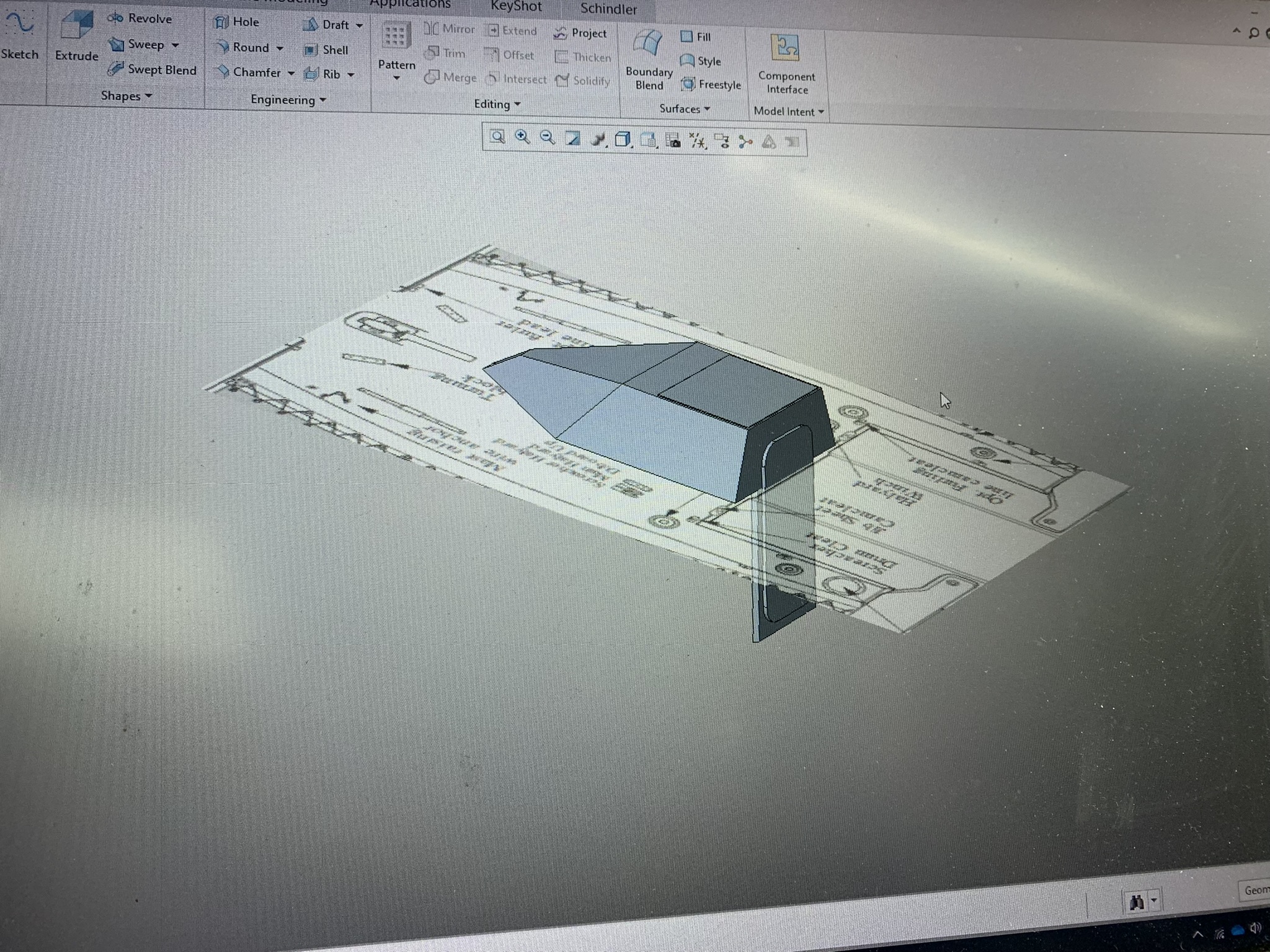Open the Schindler ribbon tab

coord(608,9)
